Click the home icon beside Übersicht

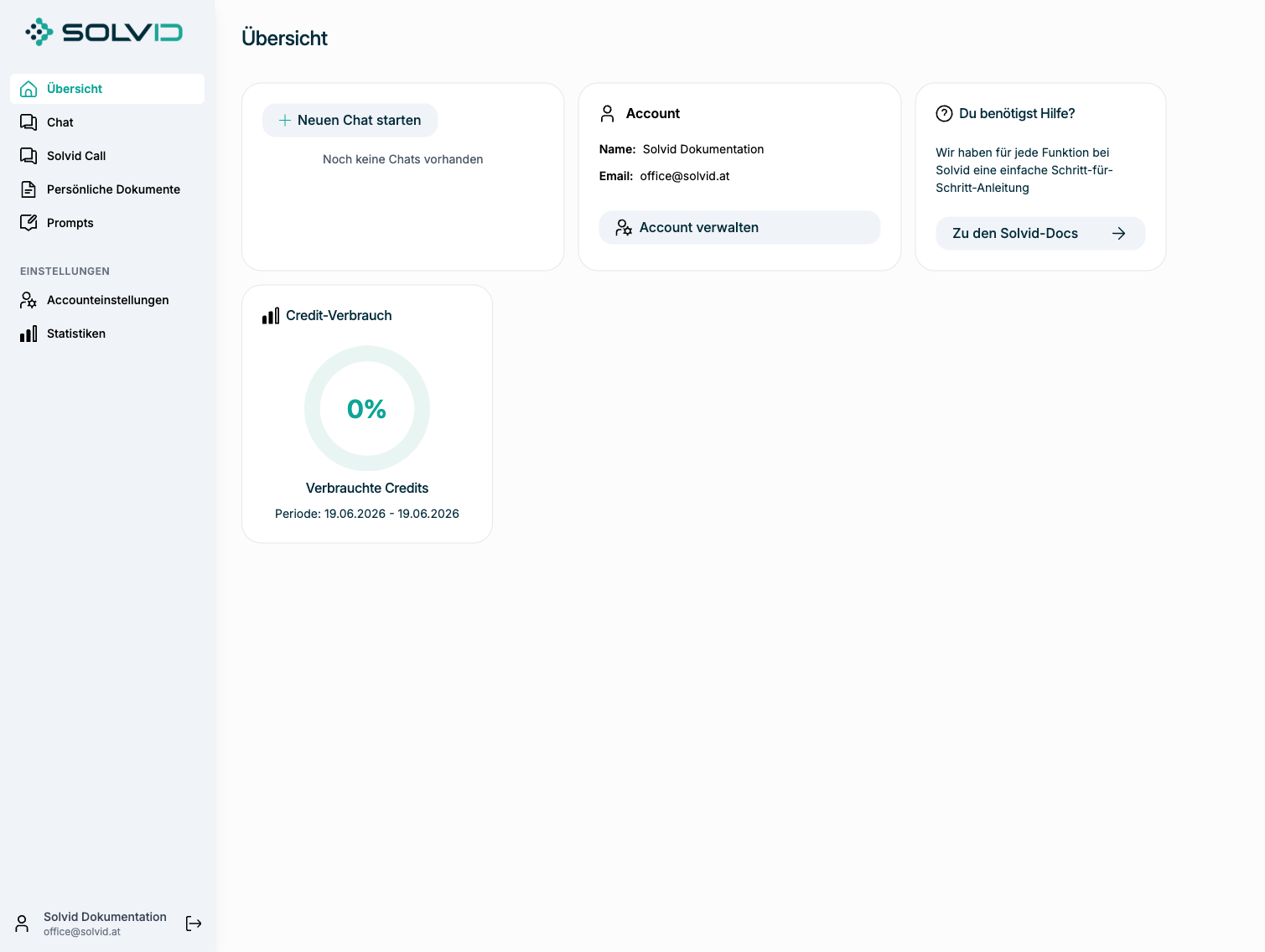click(29, 89)
